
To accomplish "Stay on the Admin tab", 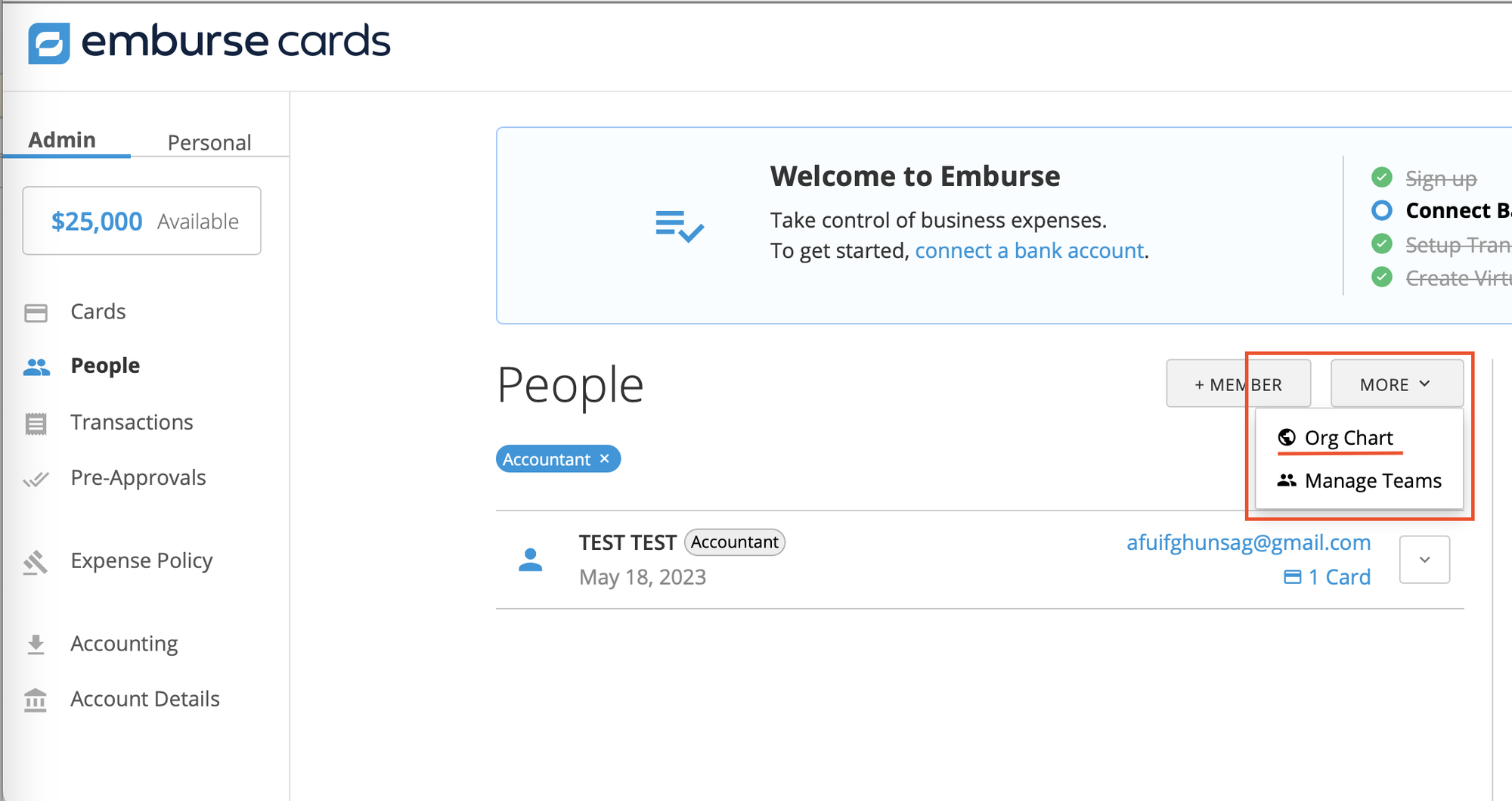I will click(62, 139).
